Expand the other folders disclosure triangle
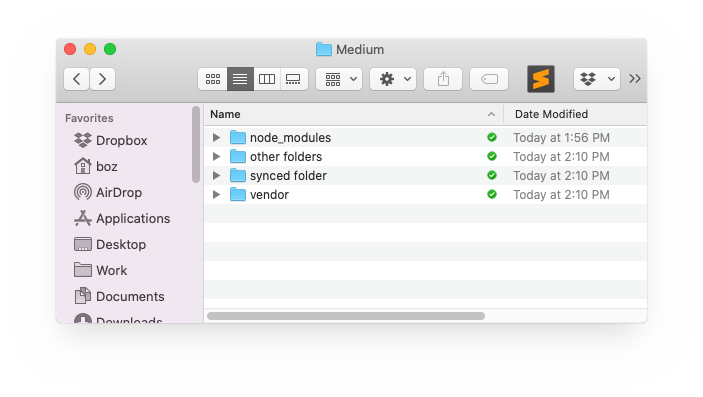 tap(216, 157)
